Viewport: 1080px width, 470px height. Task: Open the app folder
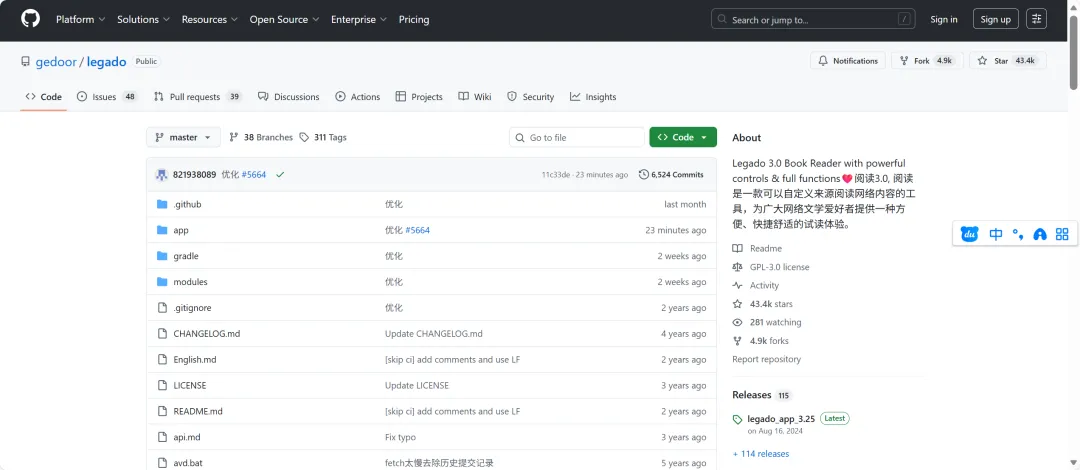click(180, 230)
